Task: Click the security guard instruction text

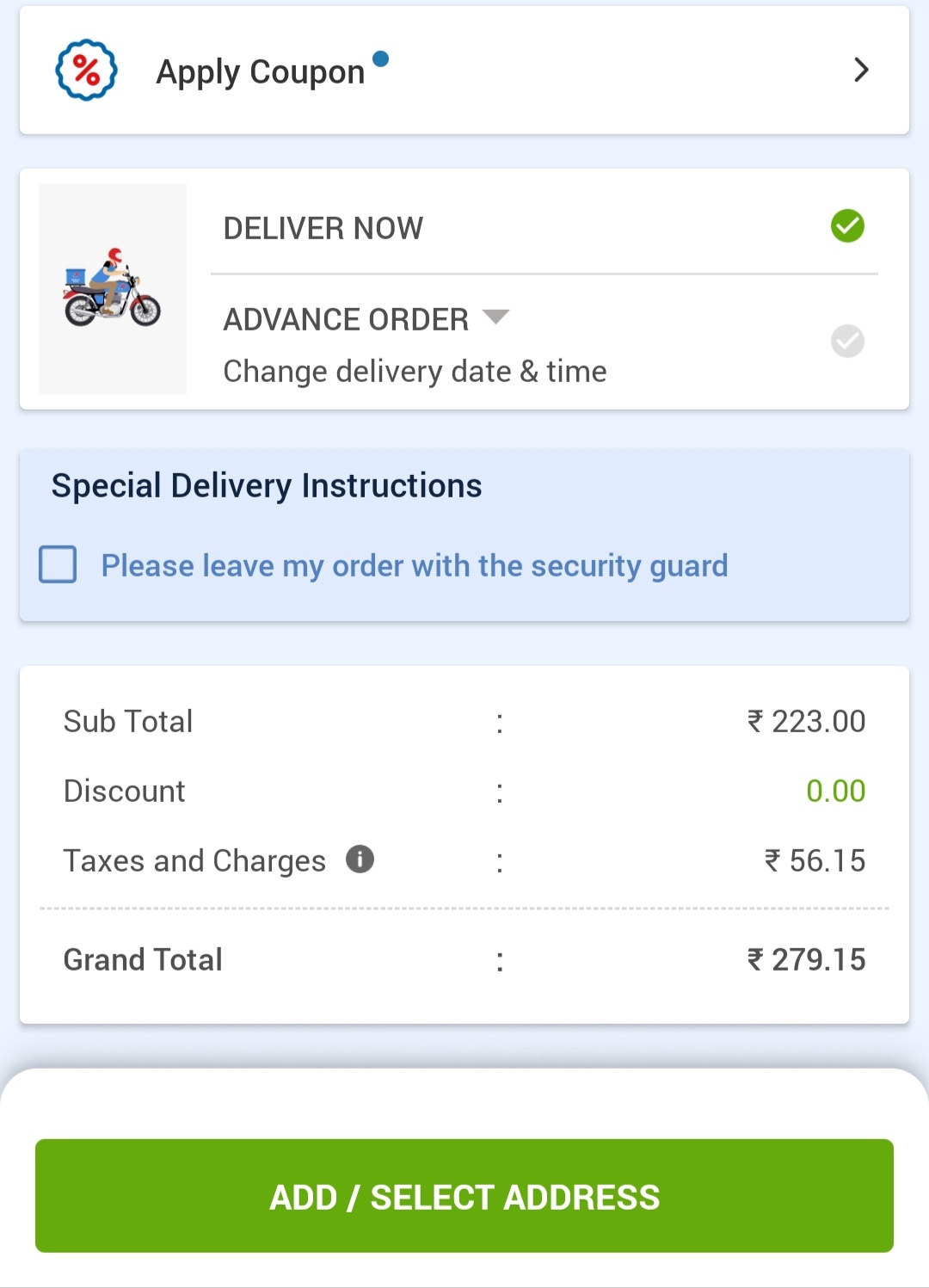Action: (415, 566)
